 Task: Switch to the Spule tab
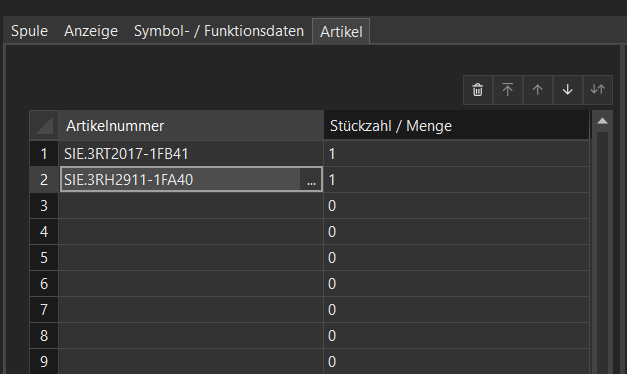pos(29,31)
